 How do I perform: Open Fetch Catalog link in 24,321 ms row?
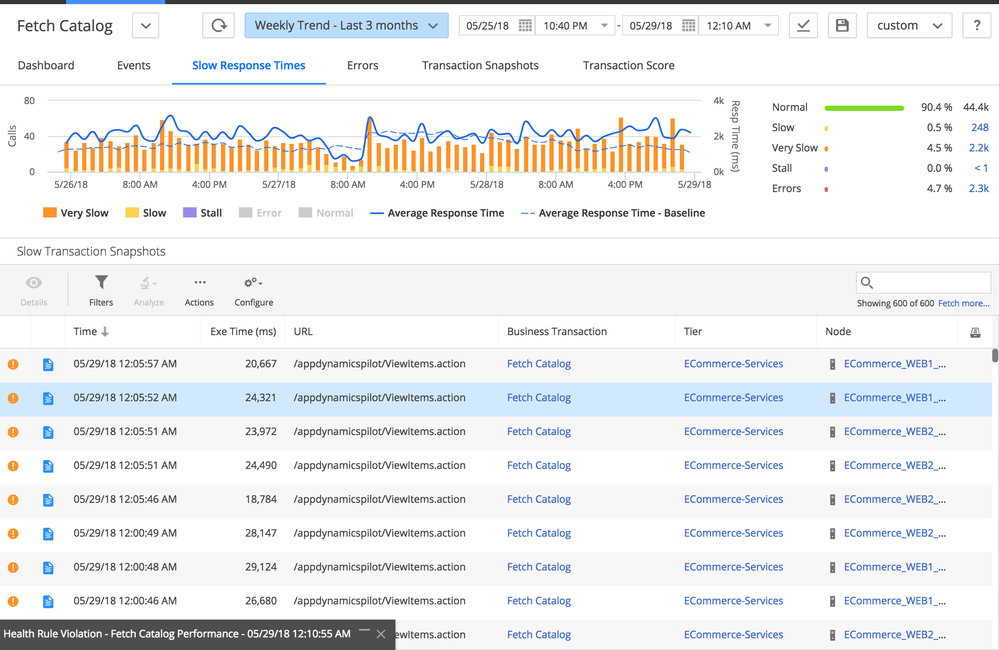tap(539, 398)
